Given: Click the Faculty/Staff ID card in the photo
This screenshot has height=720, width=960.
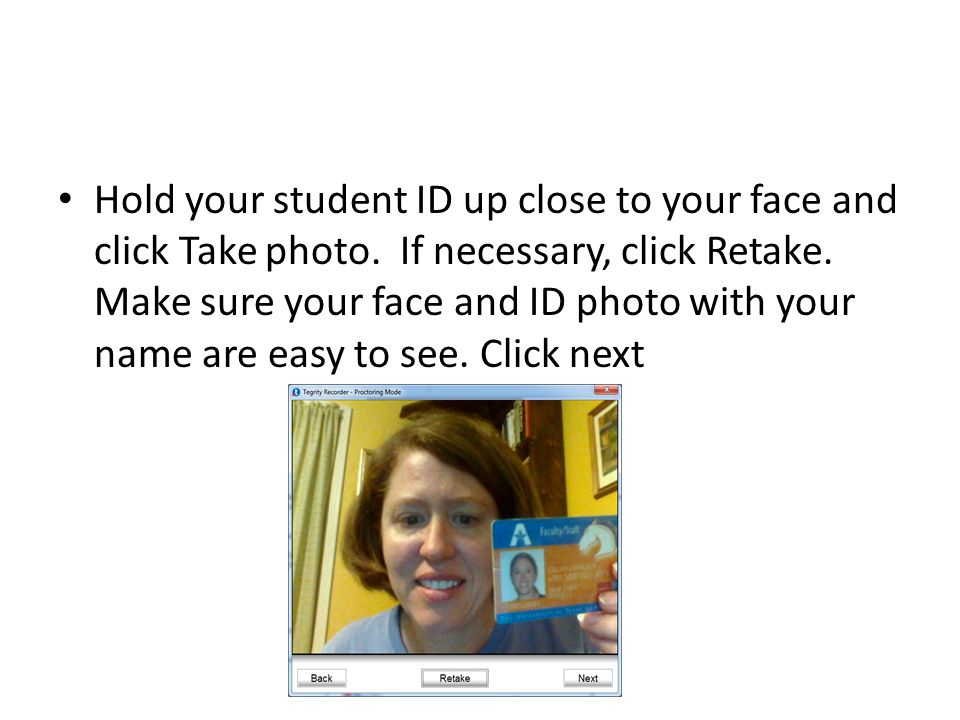Looking at the screenshot, I should pos(554,569).
